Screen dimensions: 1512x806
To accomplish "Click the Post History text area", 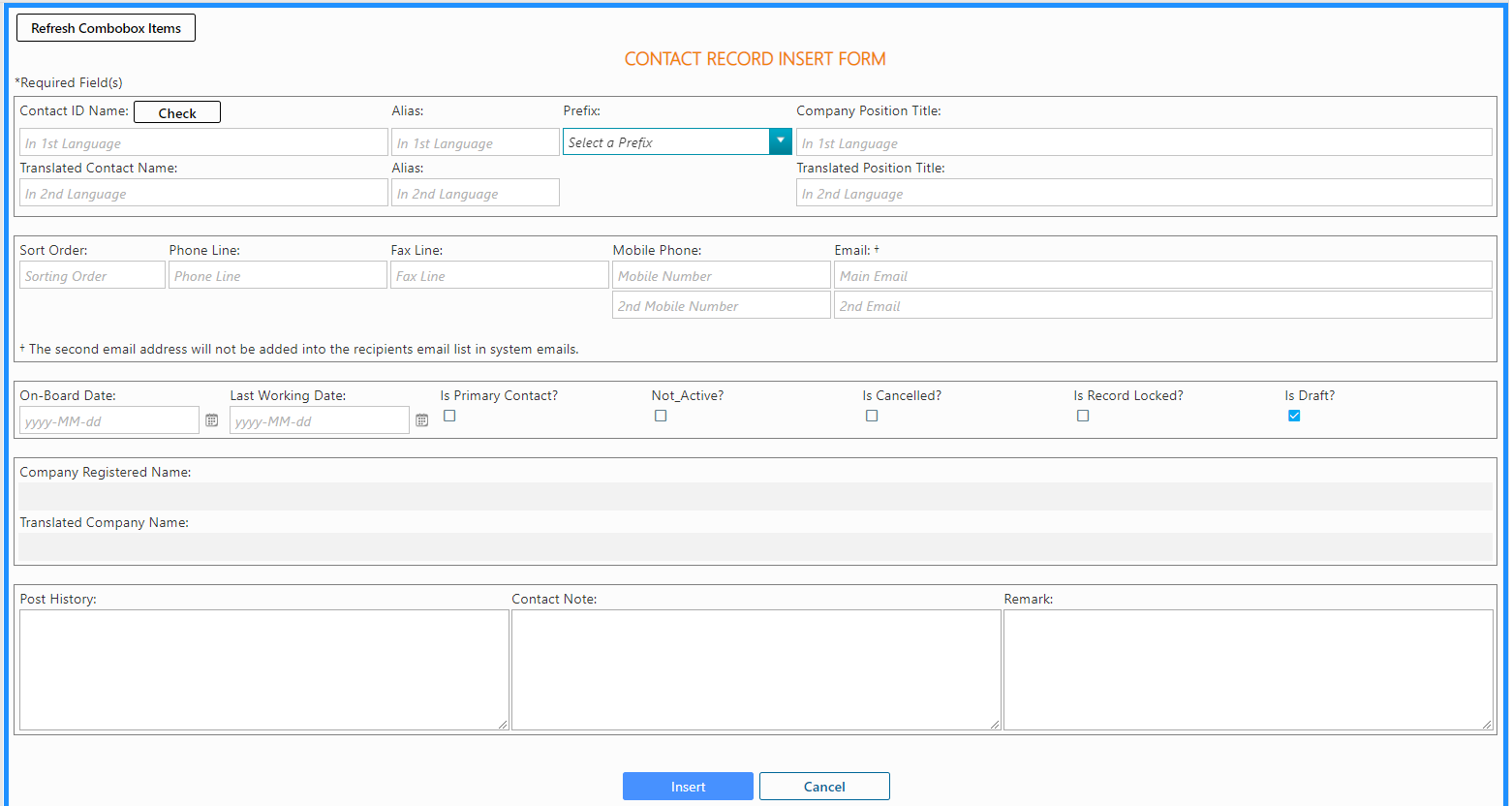I will pyautogui.click(x=263, y=669).
